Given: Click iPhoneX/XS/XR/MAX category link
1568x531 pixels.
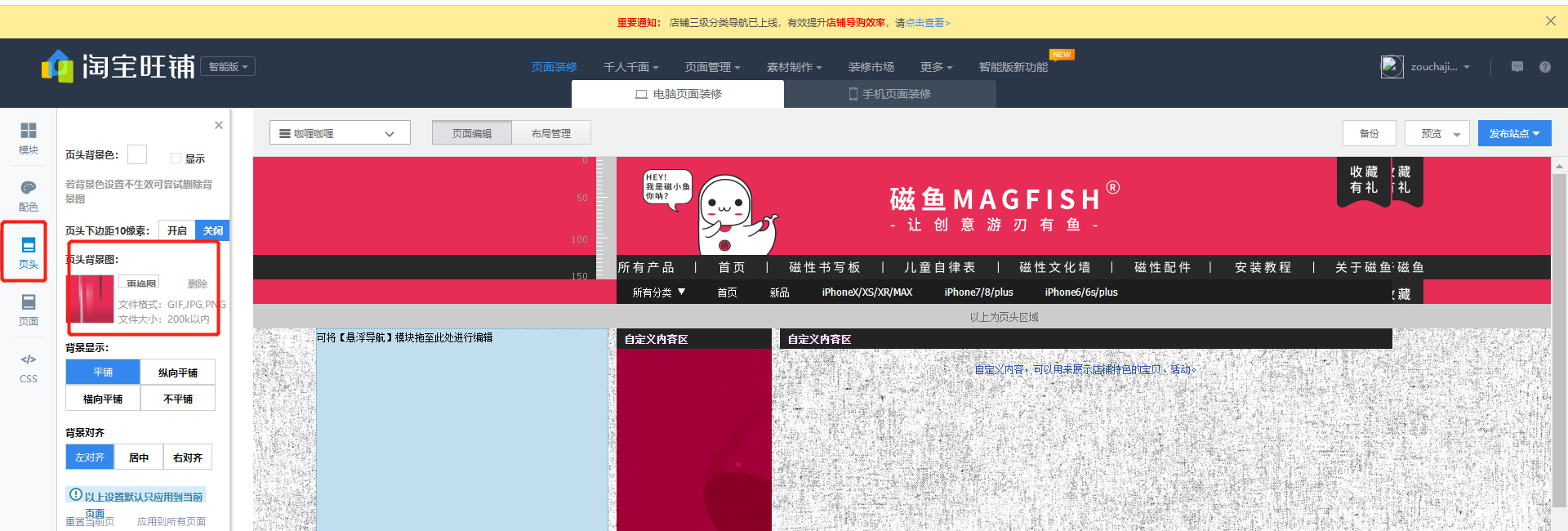Looking at the screenshot, I should point(867,292).
